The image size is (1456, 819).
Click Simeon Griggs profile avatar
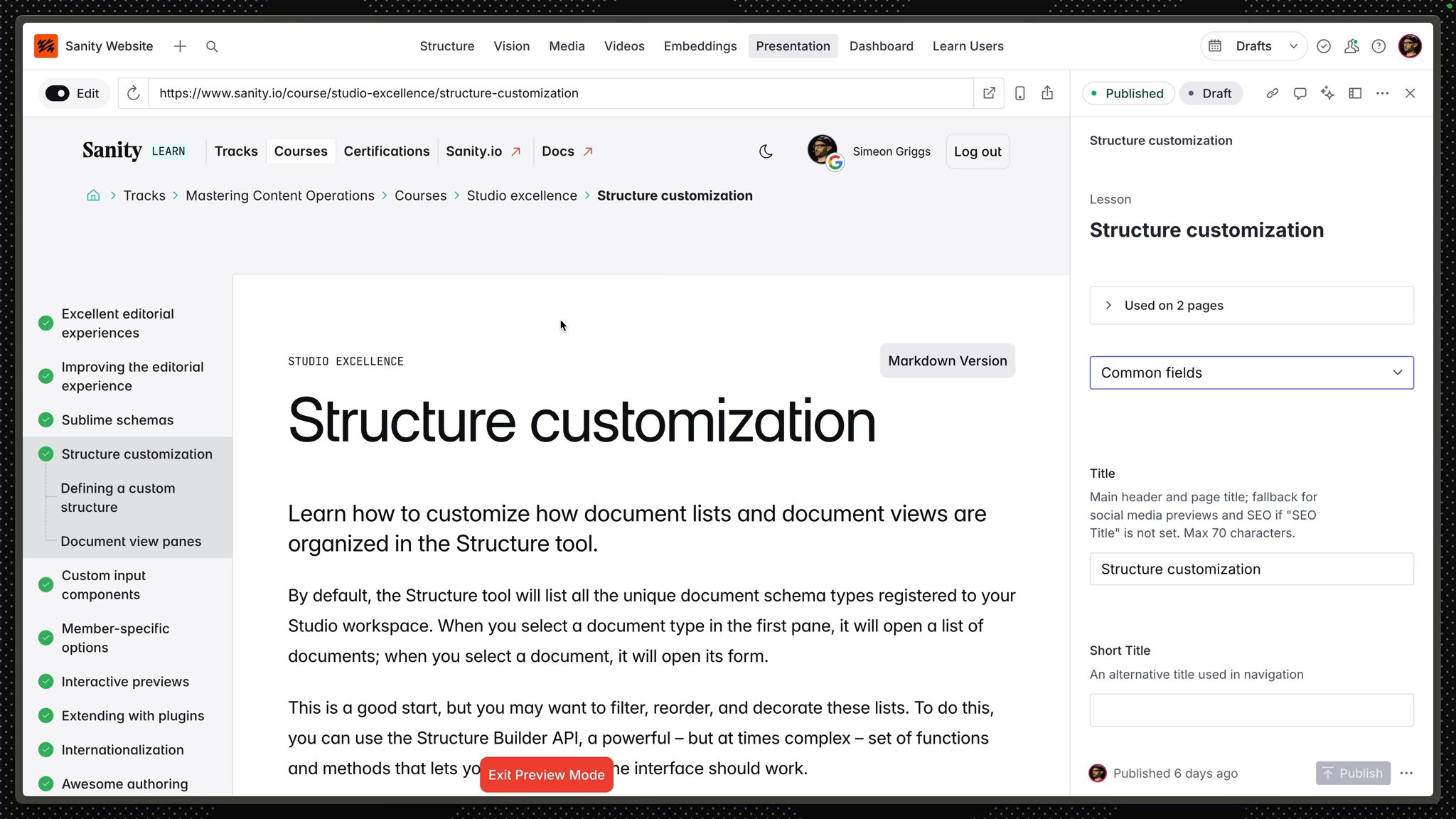click(824, 151)
